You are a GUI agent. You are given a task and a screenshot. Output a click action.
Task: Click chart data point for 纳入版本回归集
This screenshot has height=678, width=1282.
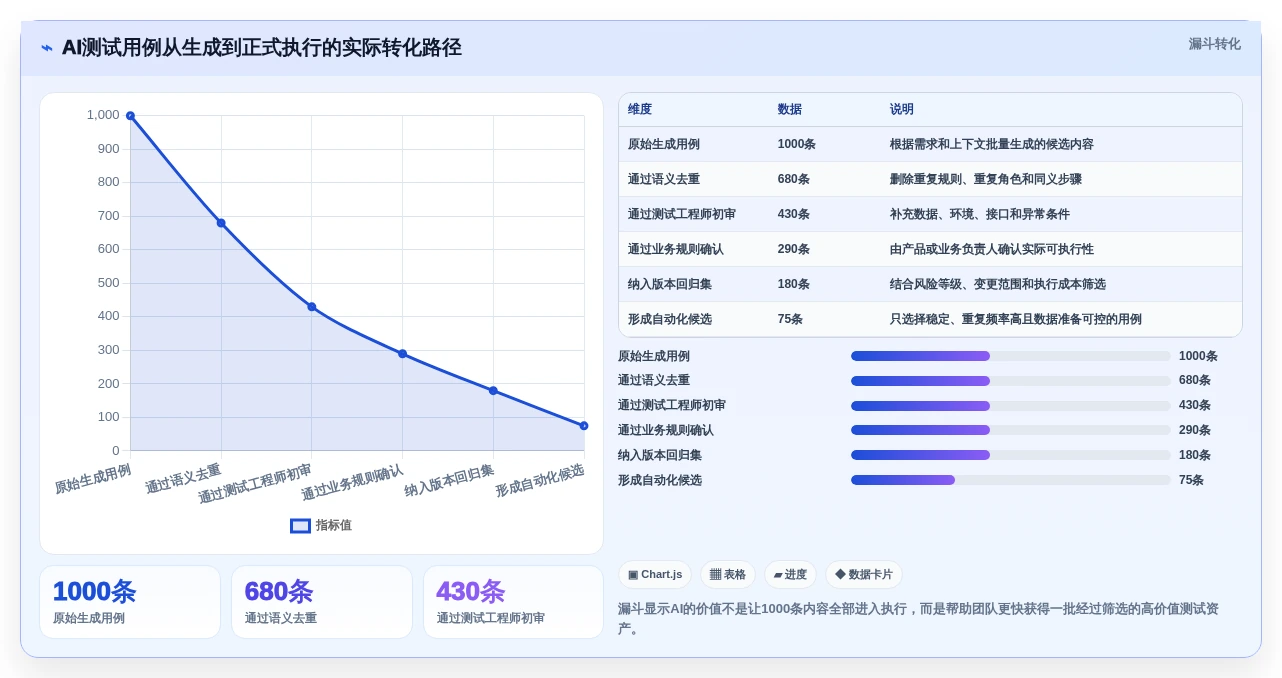[493, 391]
